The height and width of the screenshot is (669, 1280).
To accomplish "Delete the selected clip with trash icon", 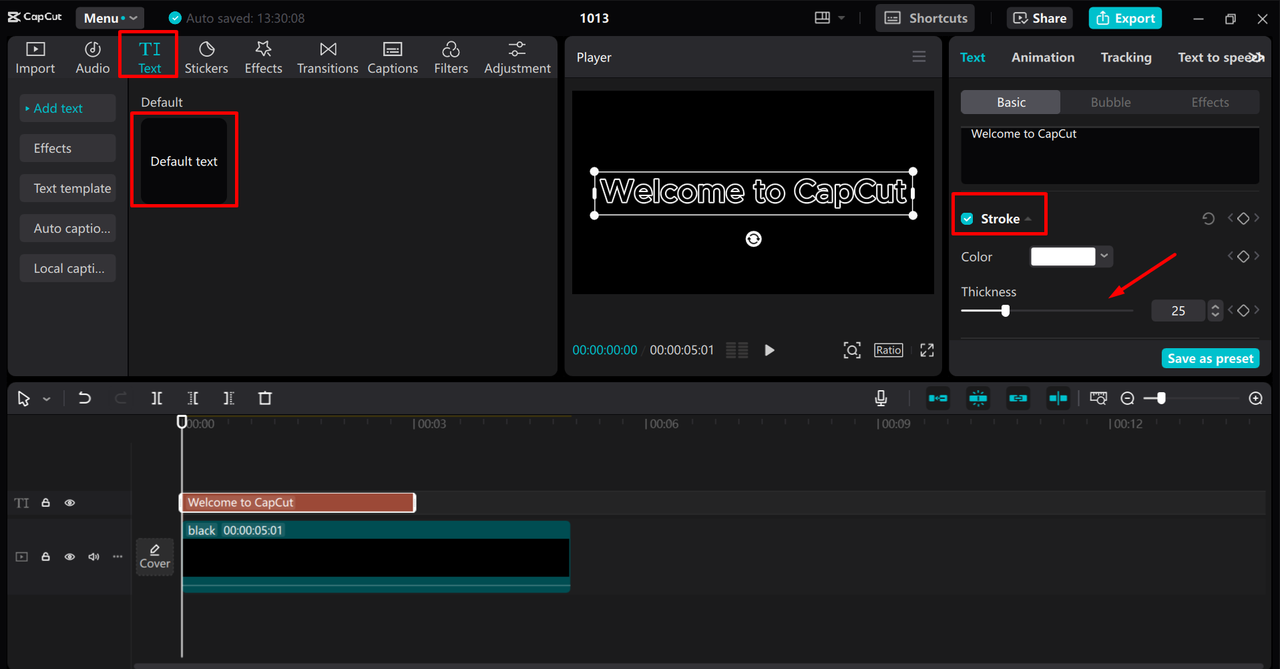I will click(x=265, y=398).
